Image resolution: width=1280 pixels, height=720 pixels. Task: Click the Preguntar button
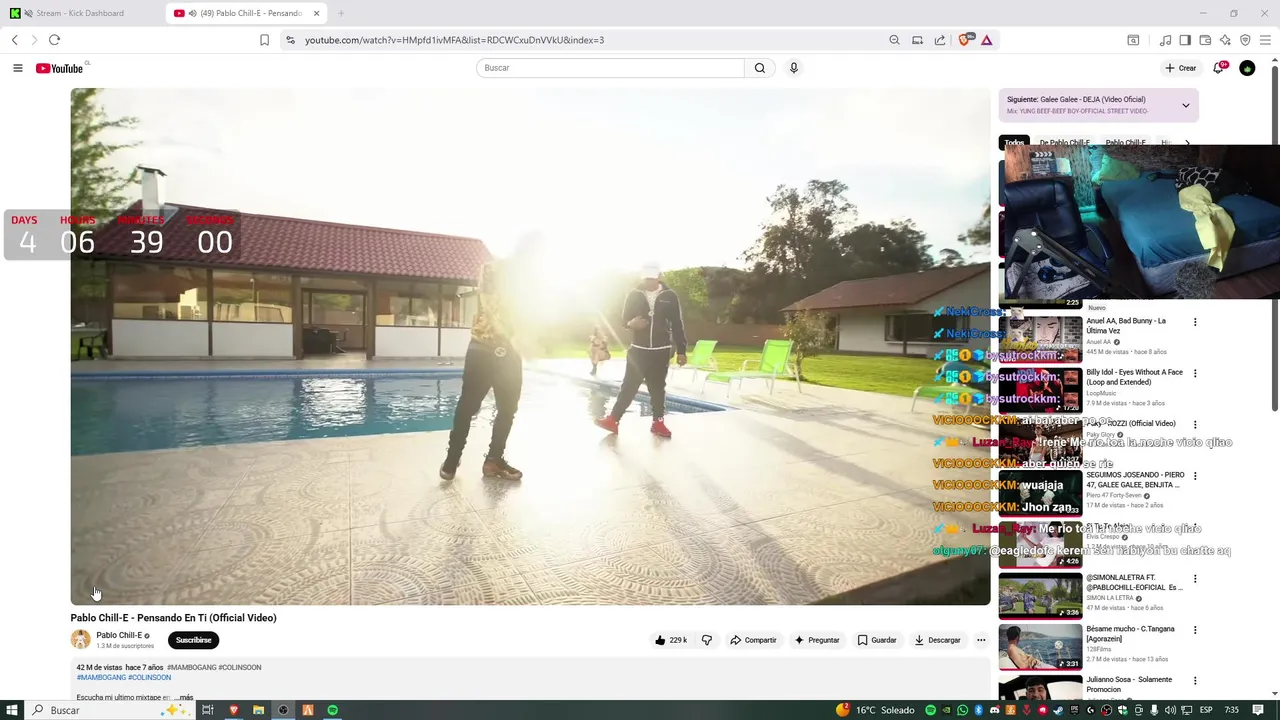817,640
